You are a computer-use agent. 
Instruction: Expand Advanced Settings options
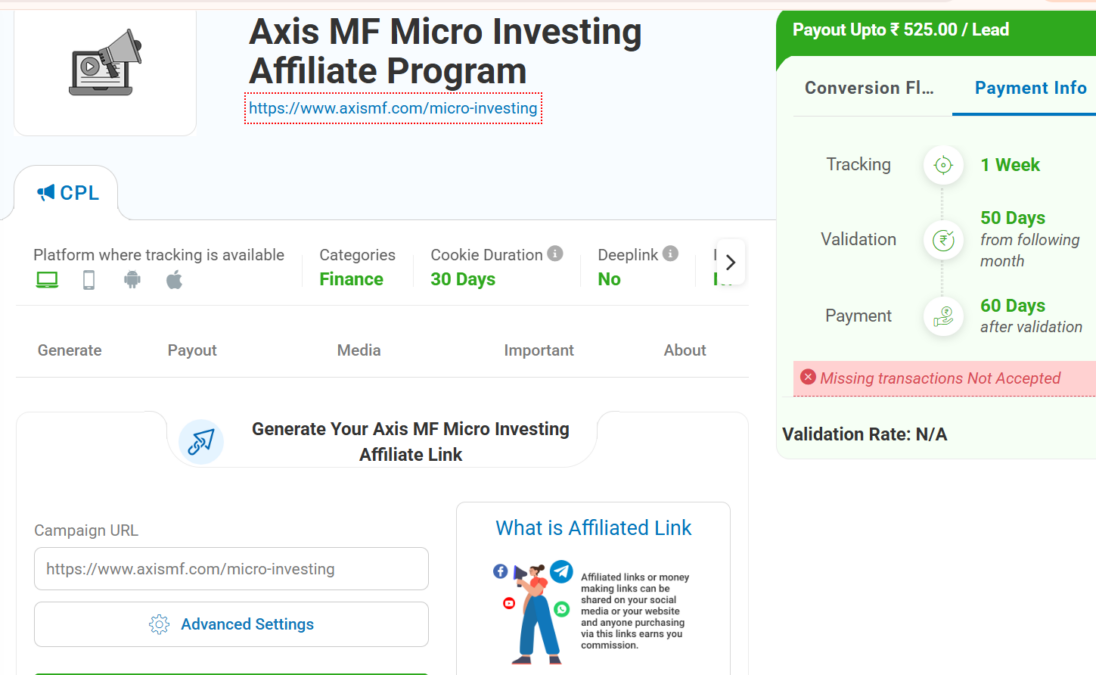(x=231, y=624)
